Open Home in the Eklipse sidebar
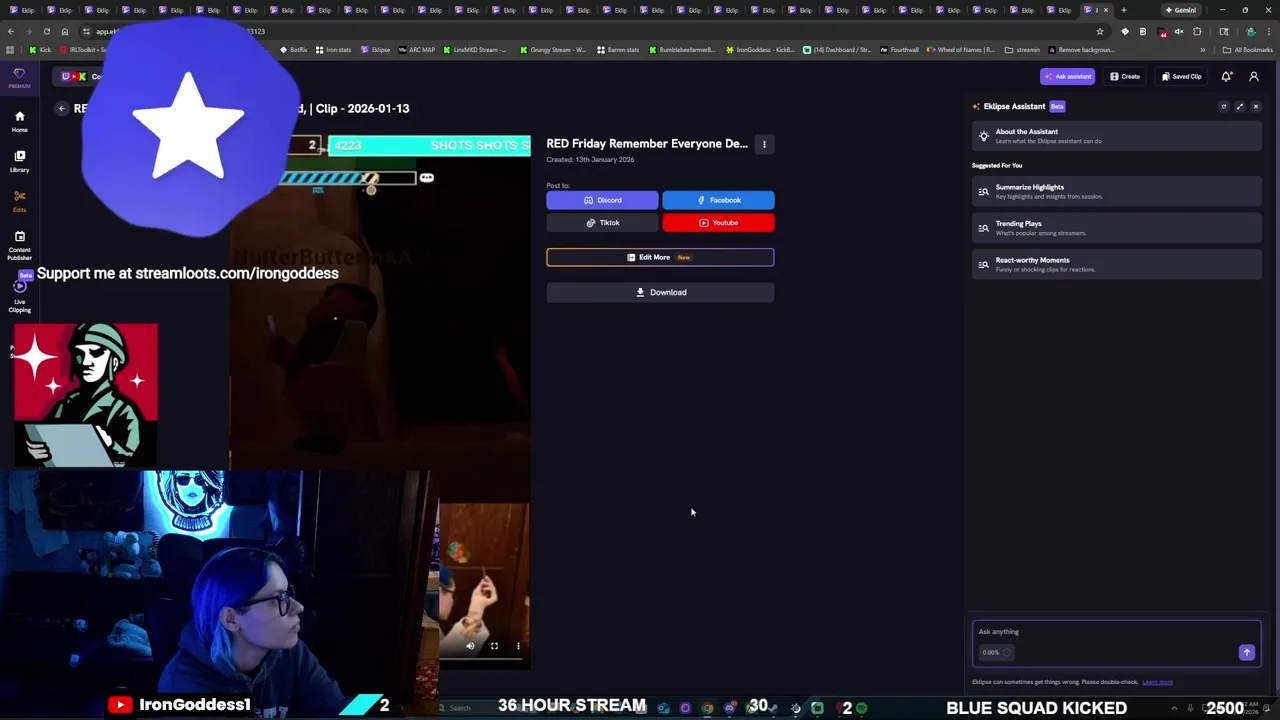The height and width of the screenshot is (720, 1280). (x=19, y=121)
